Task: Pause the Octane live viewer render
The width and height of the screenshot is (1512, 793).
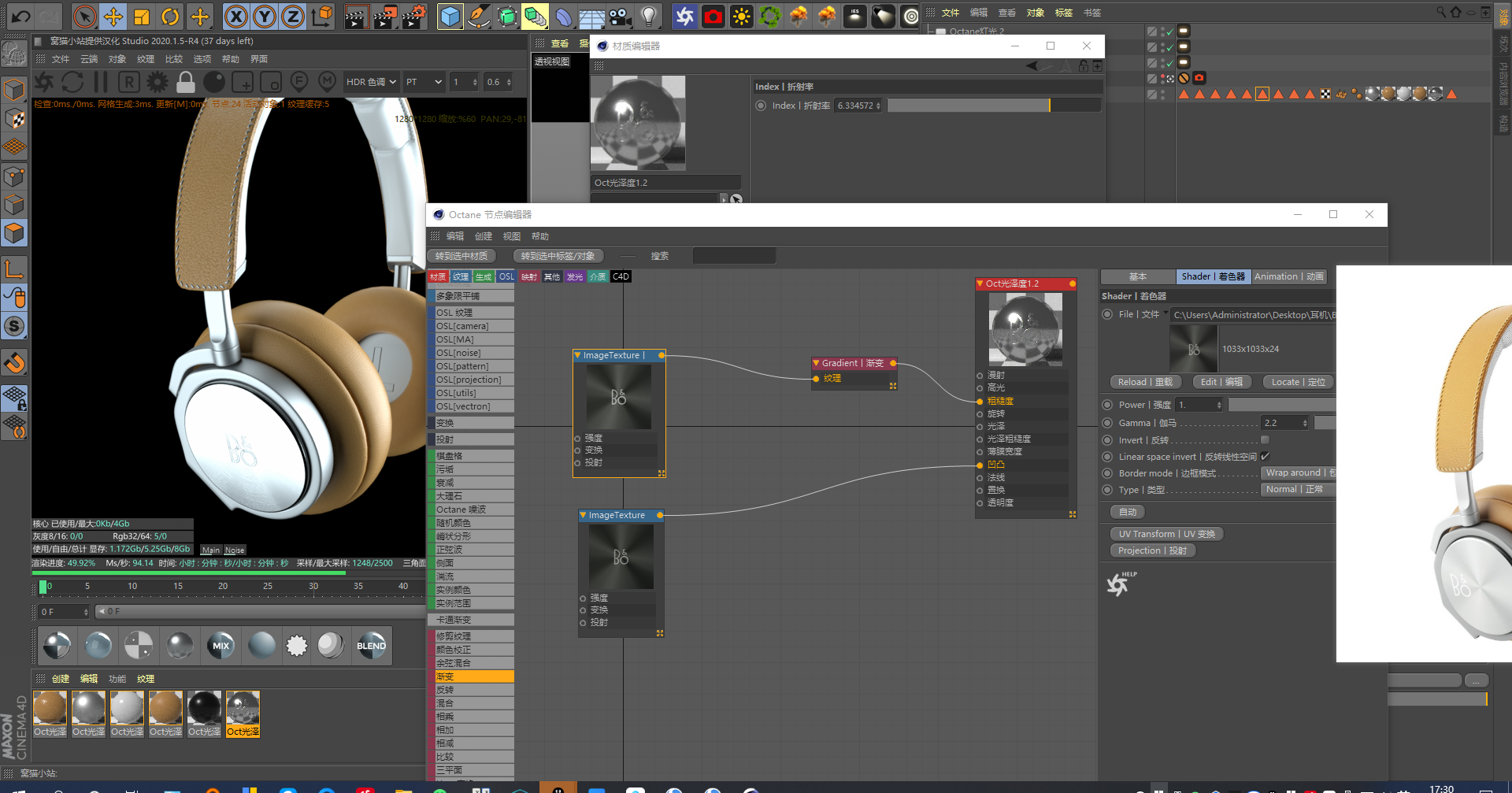Action: tap(101, 82)
